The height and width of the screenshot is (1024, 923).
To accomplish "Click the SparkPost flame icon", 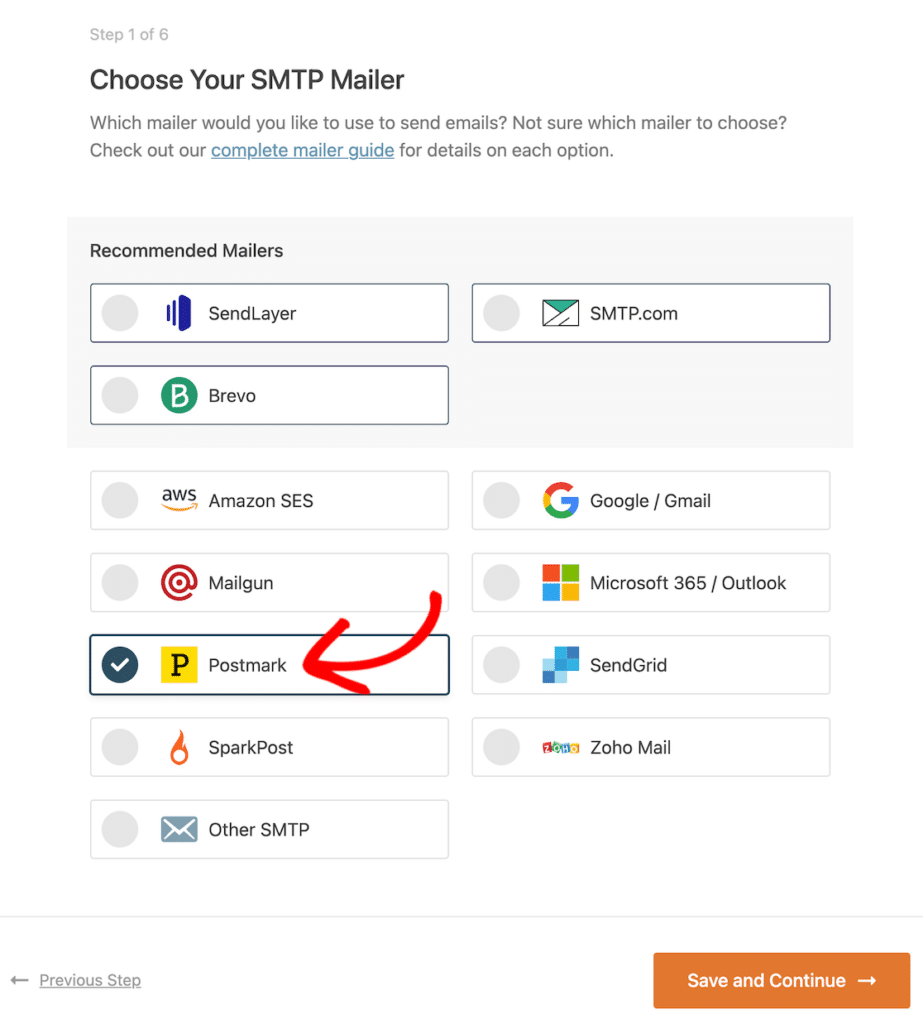I will click(x=179, y=748).
